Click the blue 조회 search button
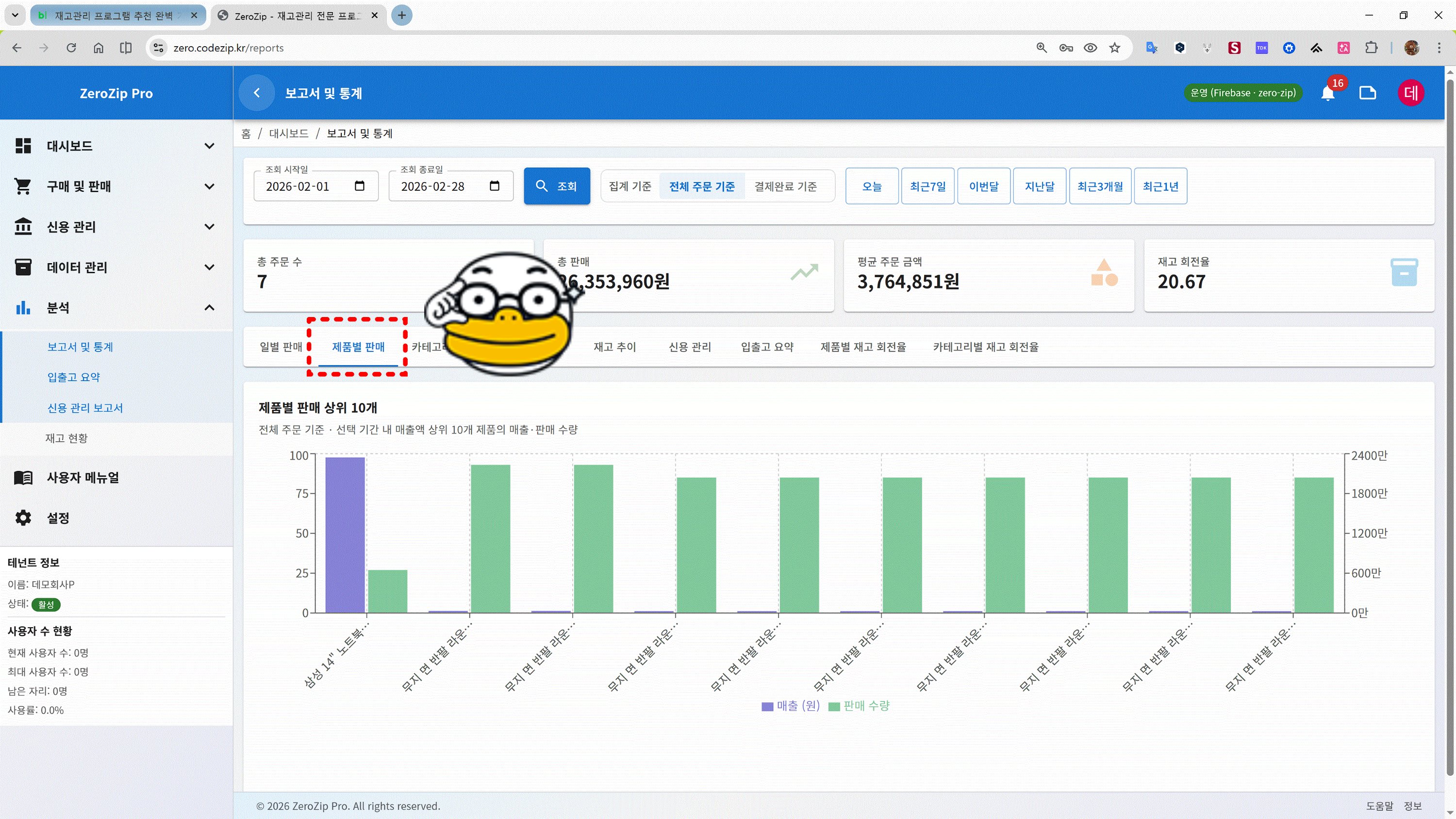This screenshot has width=1456, height=819. (x=557, y=186)
